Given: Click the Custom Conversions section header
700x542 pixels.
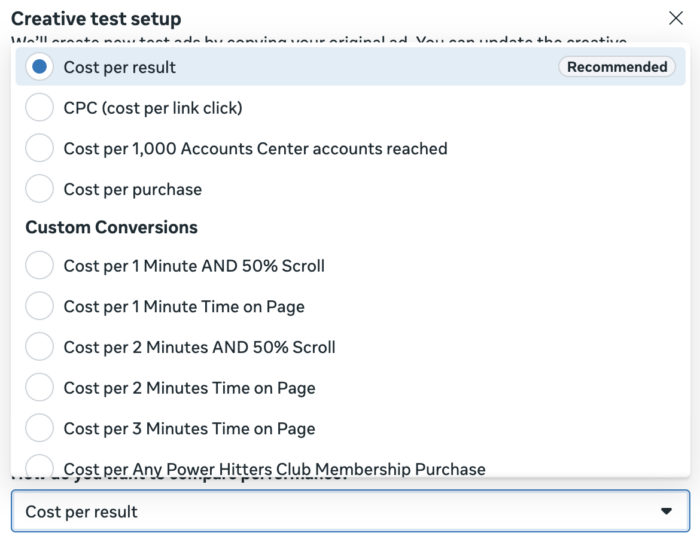Looking at the screenshot, I should [x=111, y=227].
